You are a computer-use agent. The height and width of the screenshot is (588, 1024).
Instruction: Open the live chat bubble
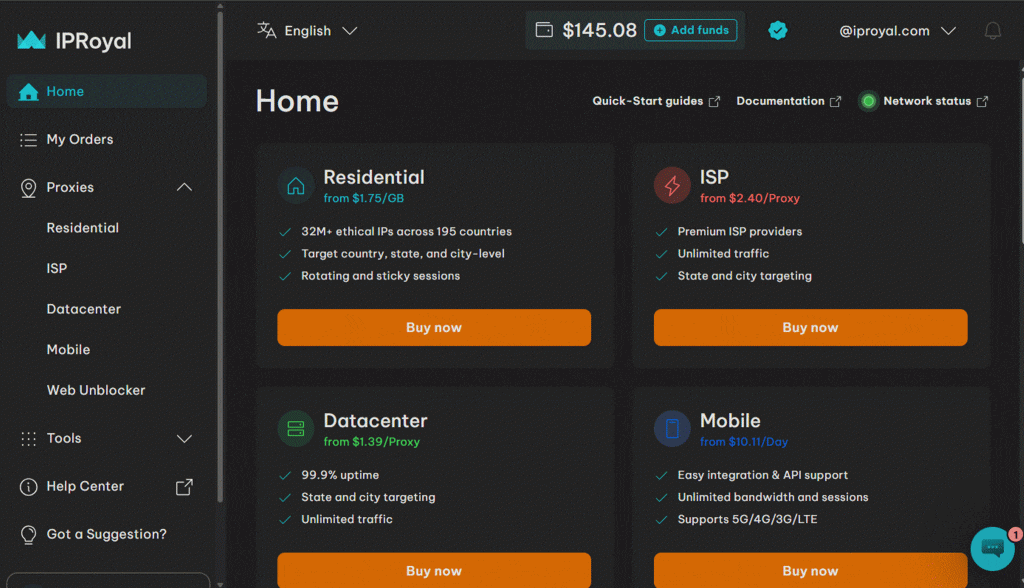click(992, 547)
